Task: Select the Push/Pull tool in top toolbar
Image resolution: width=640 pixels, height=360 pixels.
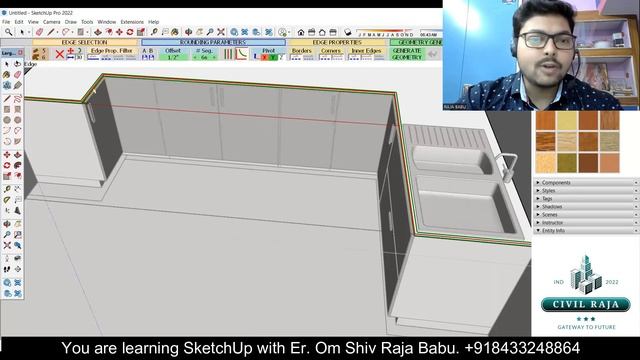Action: pos(98,31)
